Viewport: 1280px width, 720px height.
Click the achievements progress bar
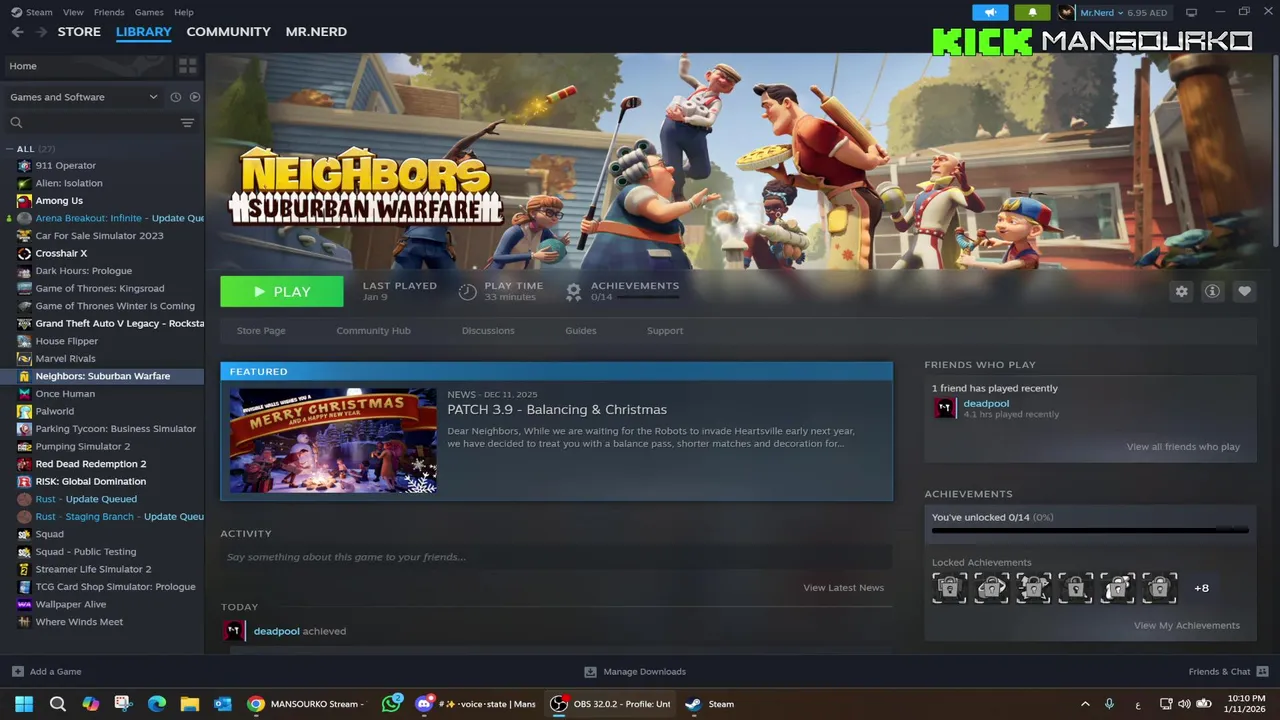click(x=1090, y=530)
